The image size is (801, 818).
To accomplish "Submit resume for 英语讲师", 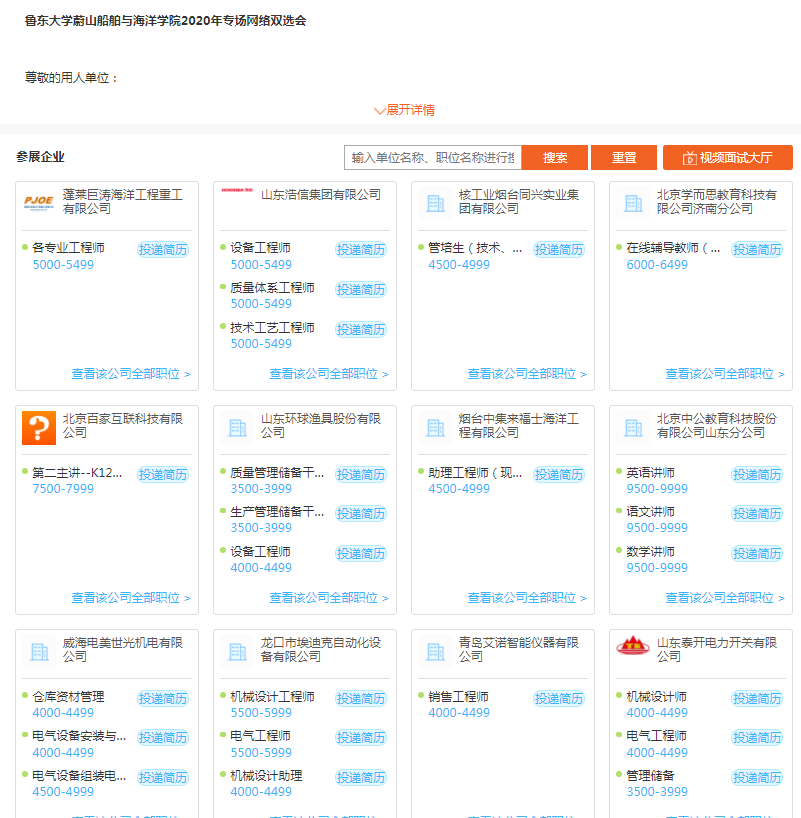I will (x=757, y=475).
